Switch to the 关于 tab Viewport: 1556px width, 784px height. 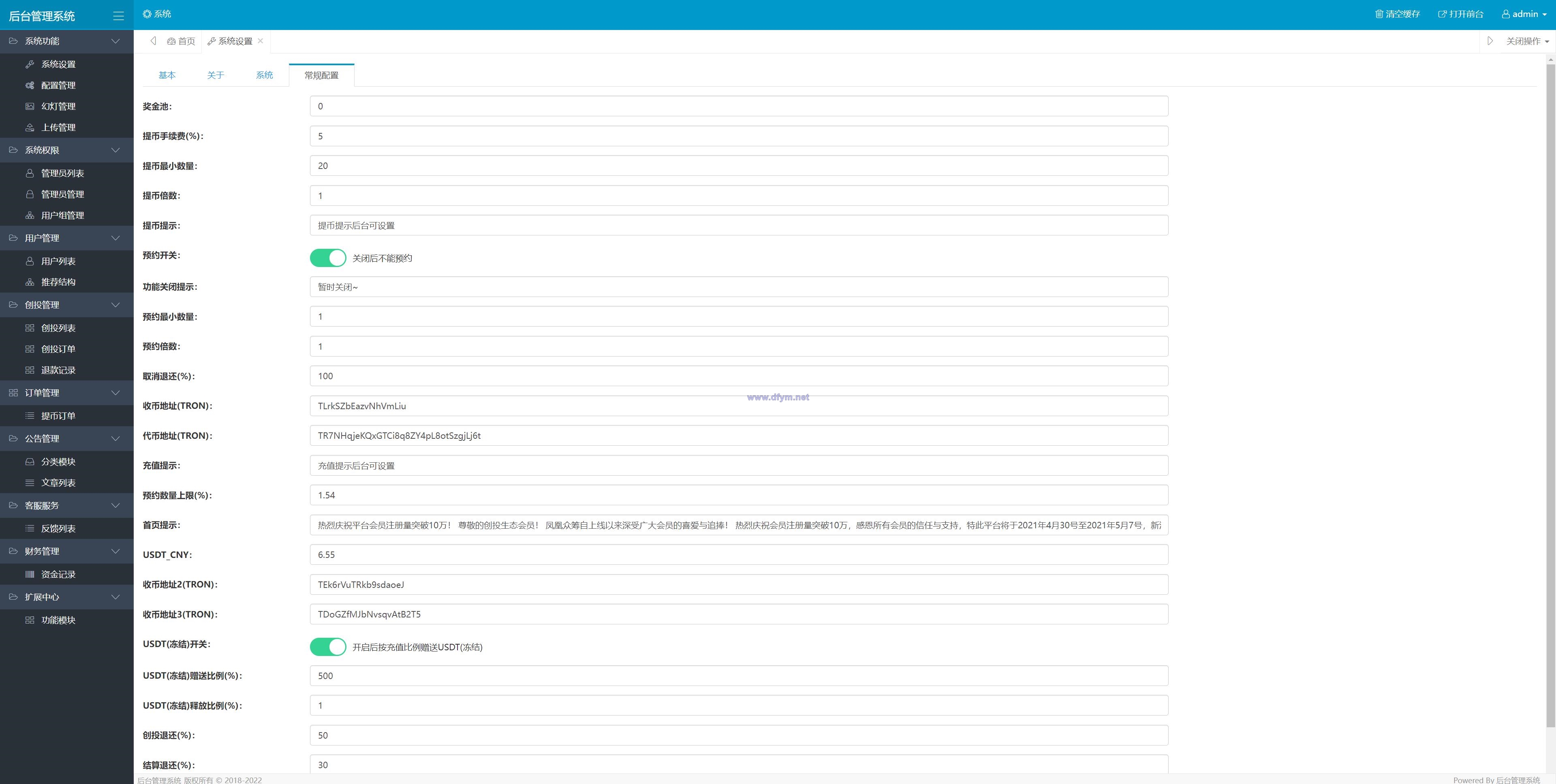(216, 75)
